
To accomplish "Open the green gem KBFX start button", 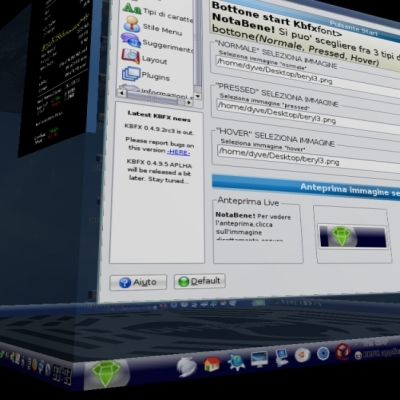I will [106, 373].
